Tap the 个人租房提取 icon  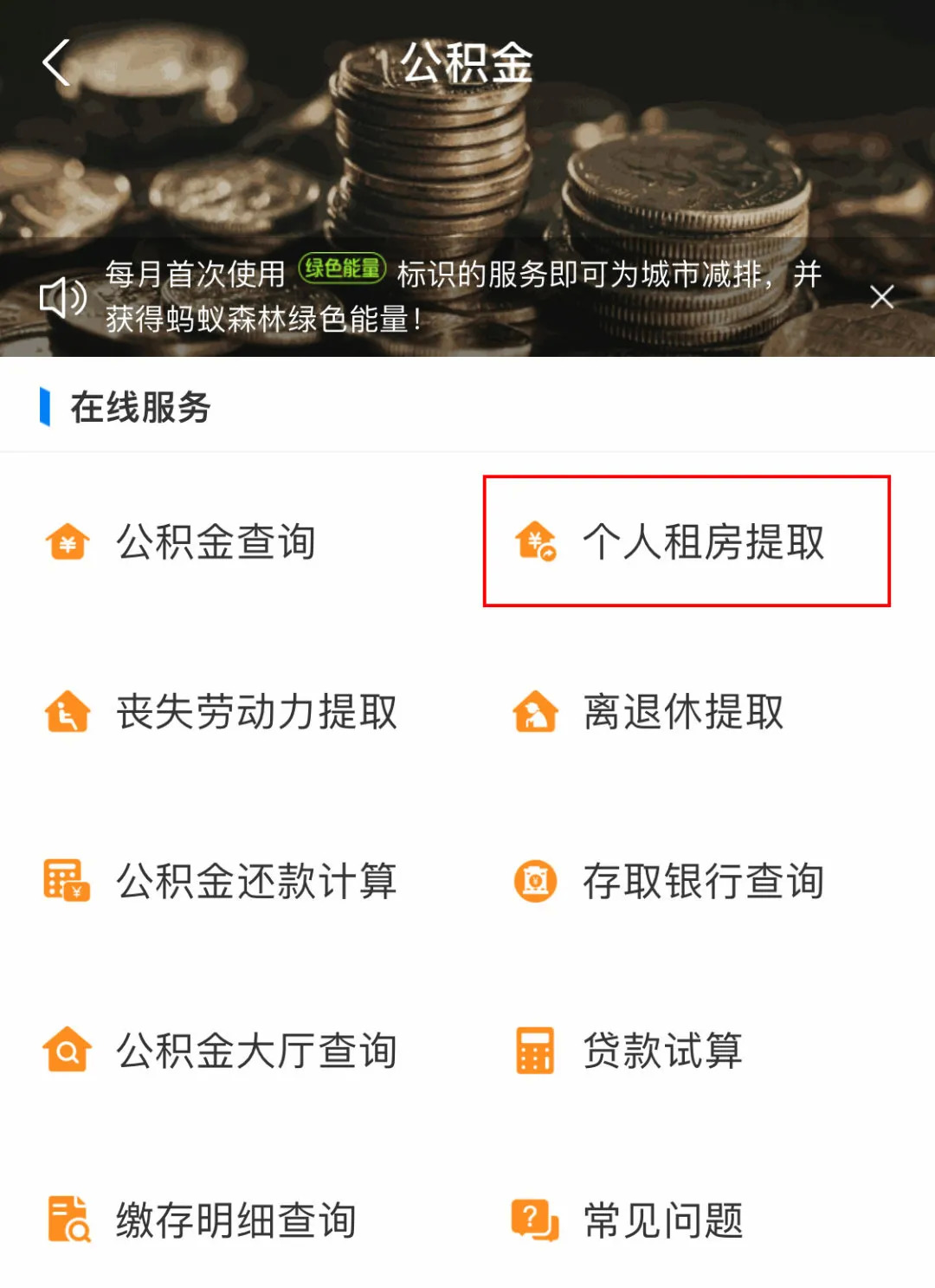tap(536, 542)
